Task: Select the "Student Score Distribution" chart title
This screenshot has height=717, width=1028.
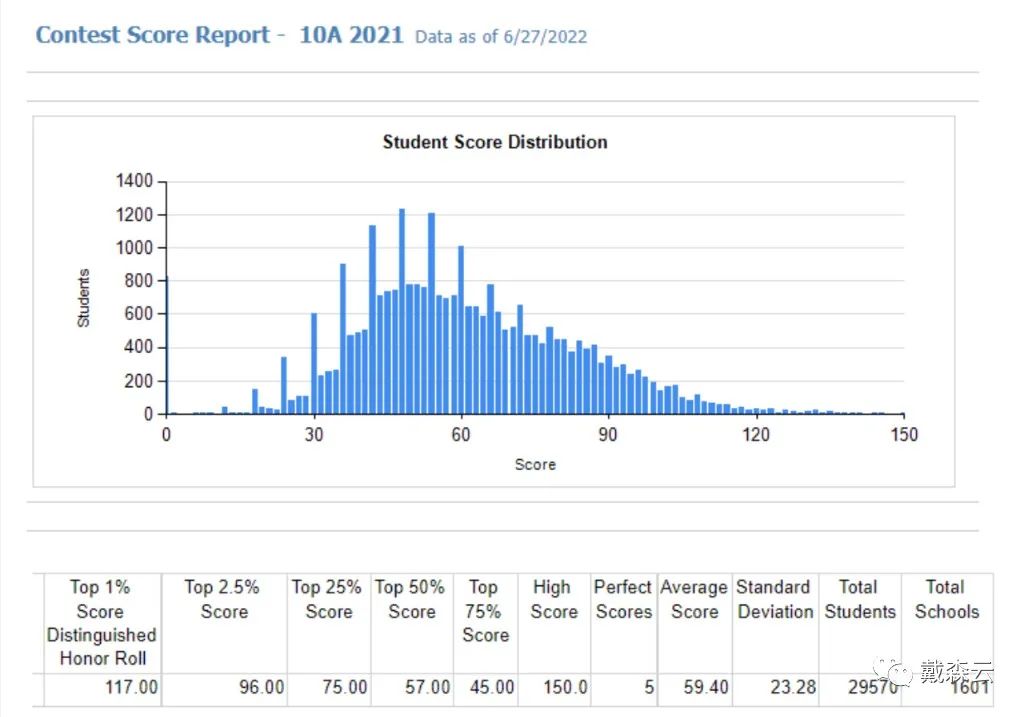Action: (495, 142)
